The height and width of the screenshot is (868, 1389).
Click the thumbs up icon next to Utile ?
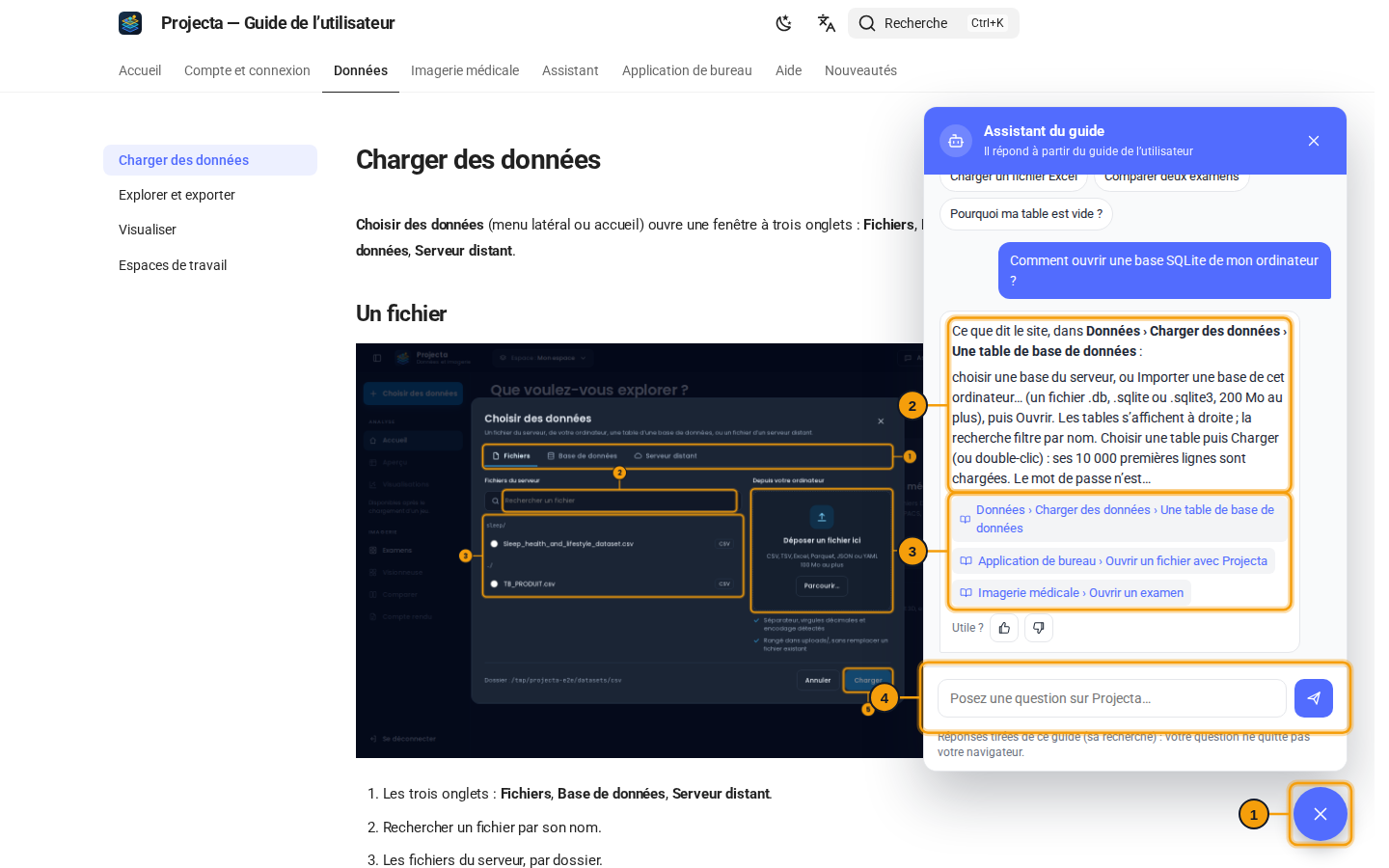pos(1004,628)
